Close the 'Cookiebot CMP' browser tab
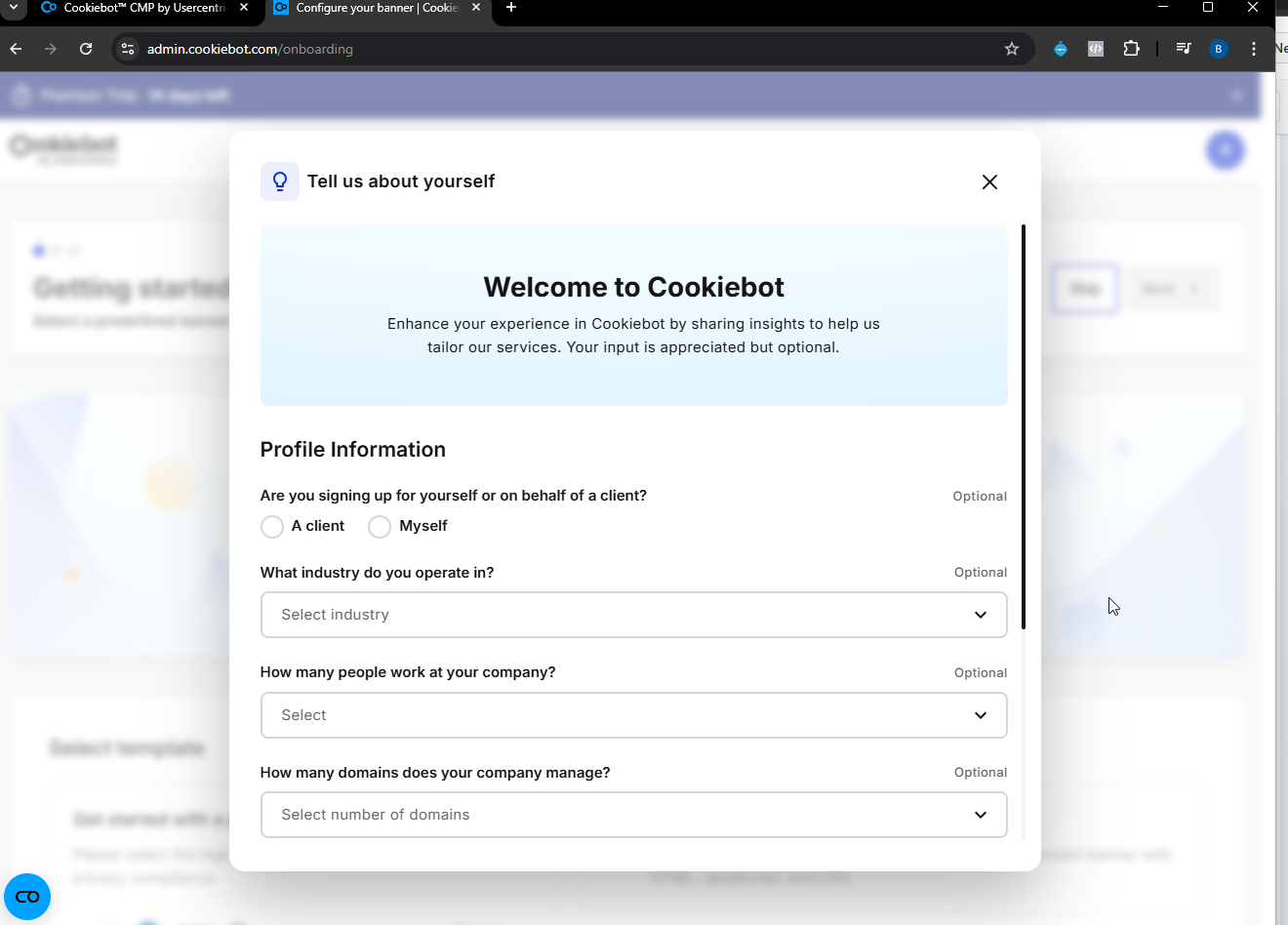Viewport: 1288px width, 925px height. tap(244, 8)
